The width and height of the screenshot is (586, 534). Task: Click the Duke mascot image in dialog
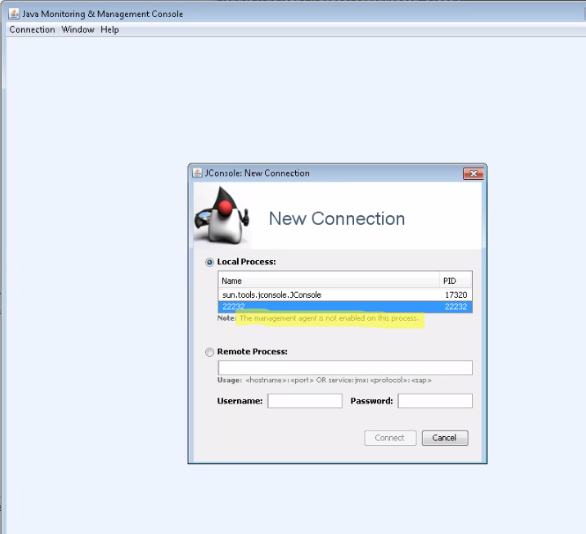click(222, 216)
